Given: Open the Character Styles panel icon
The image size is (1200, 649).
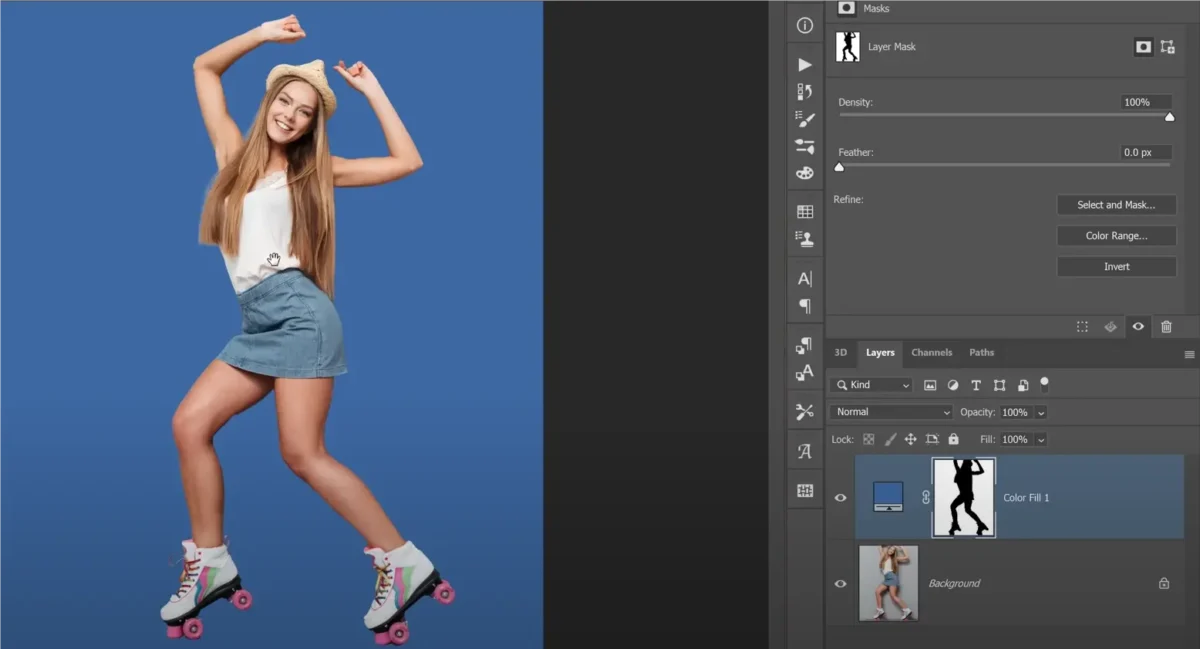Looking at the screenshot, I should click(804, 373).
